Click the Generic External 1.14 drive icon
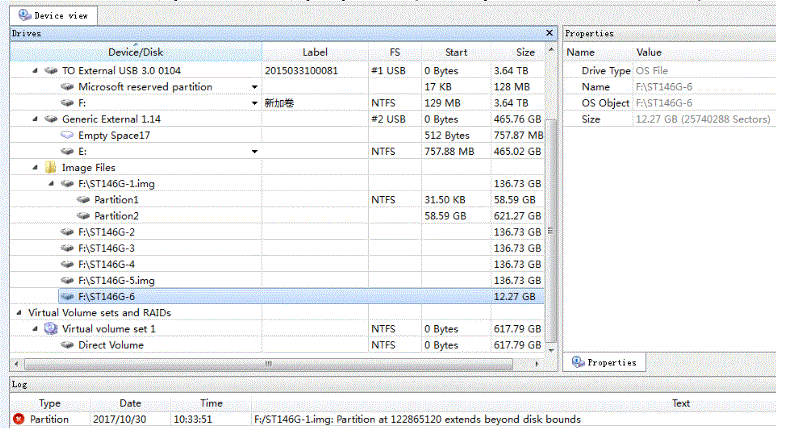 pos(50,119)
